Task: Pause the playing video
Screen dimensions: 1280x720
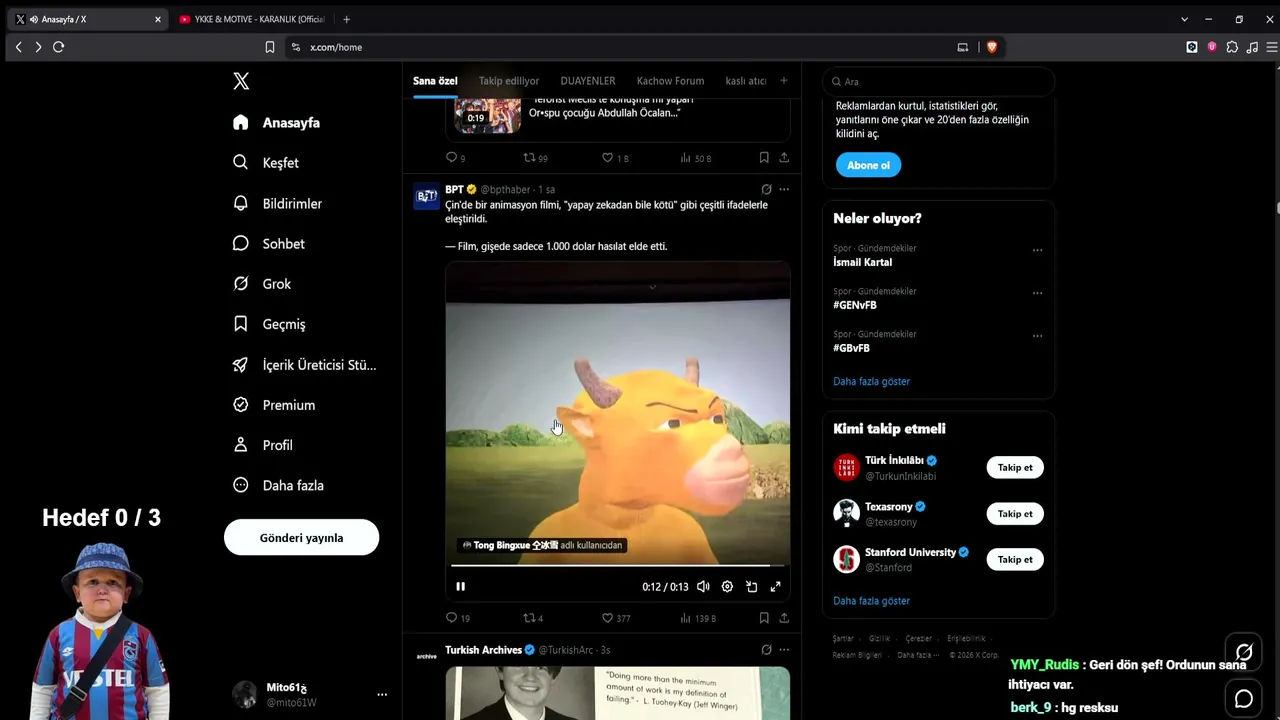Action: 460,587
